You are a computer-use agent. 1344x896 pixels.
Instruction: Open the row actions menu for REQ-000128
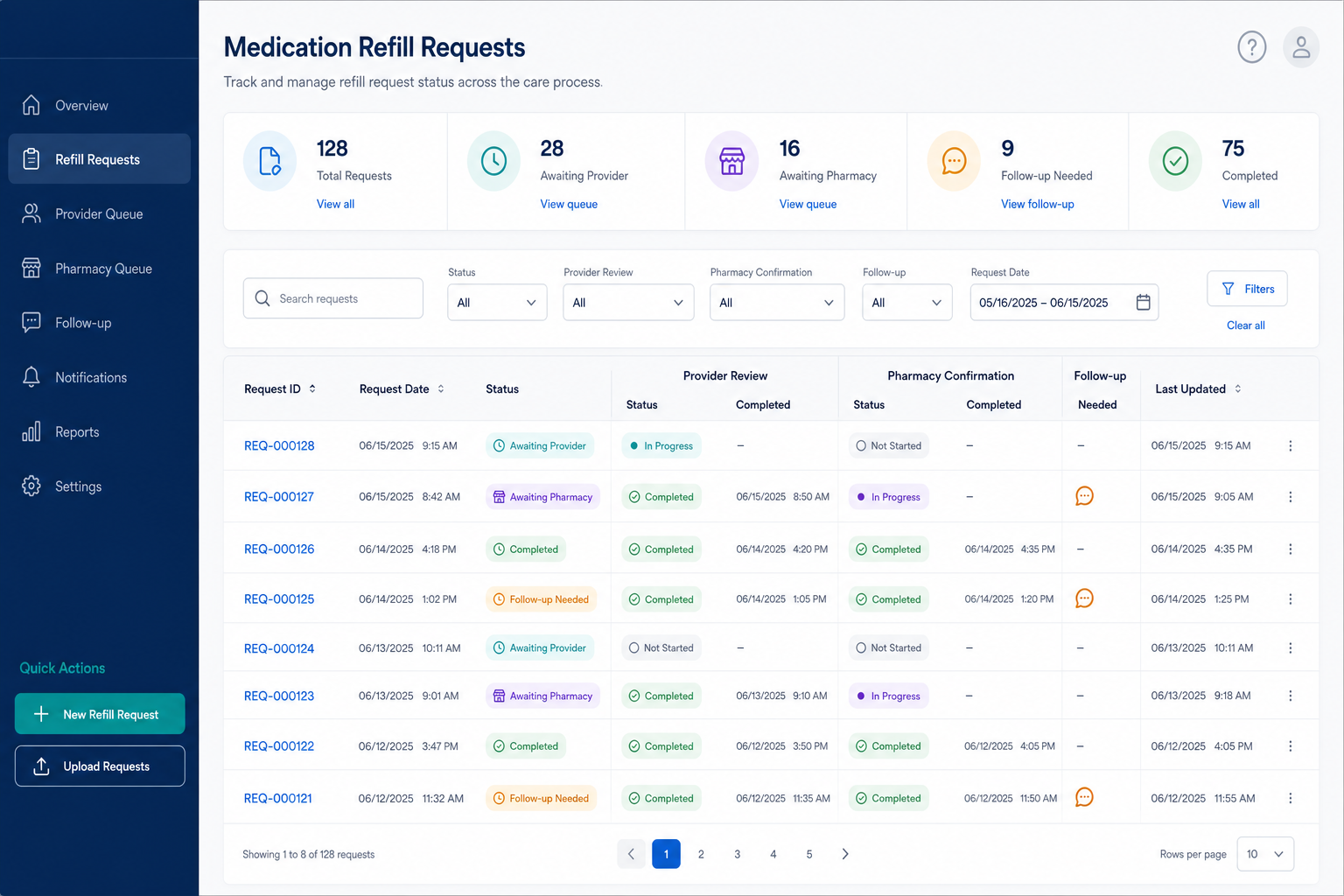pos(1290,445)
